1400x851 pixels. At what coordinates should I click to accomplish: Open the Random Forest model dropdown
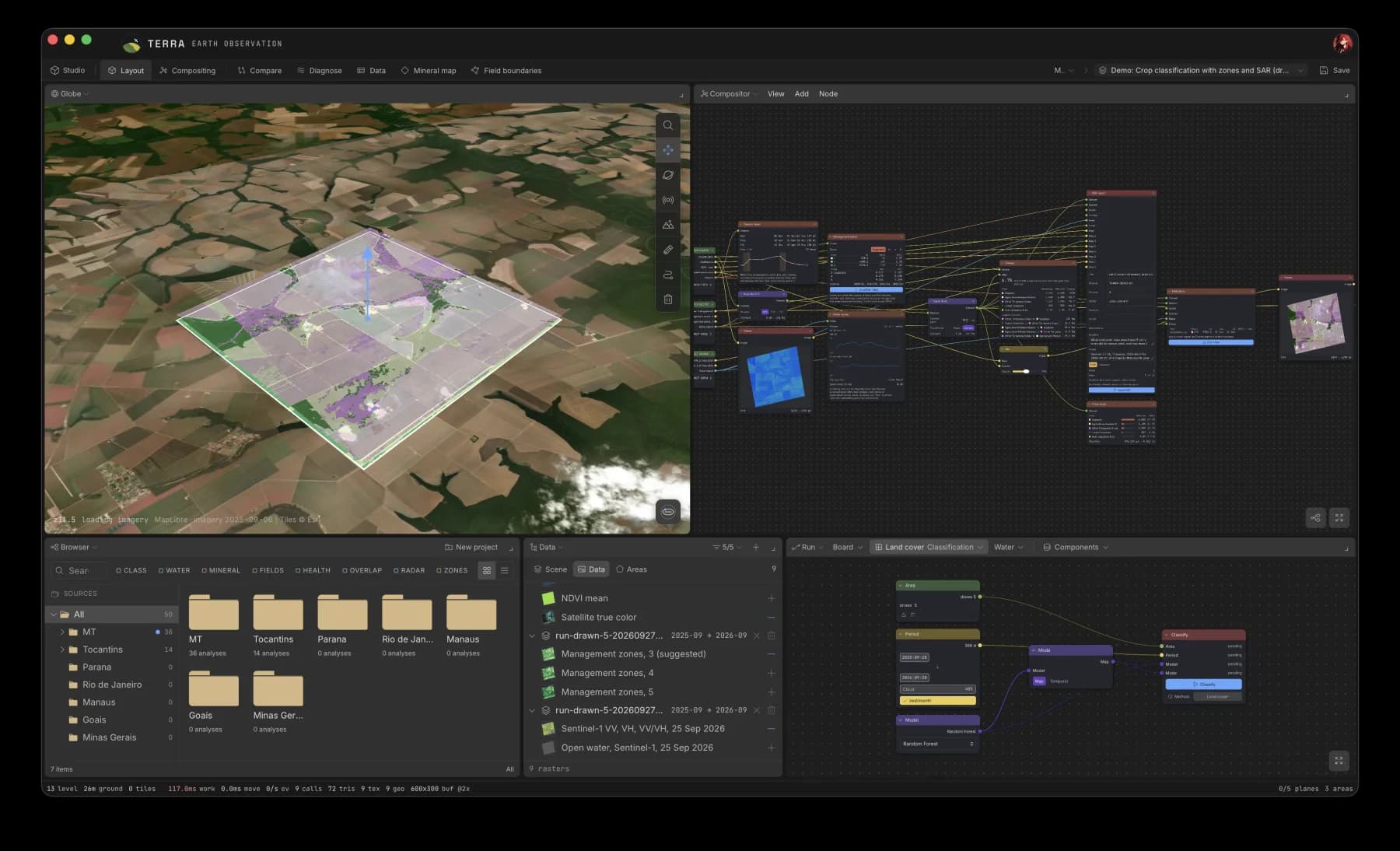pyautogui.click(x=938, y=744)
